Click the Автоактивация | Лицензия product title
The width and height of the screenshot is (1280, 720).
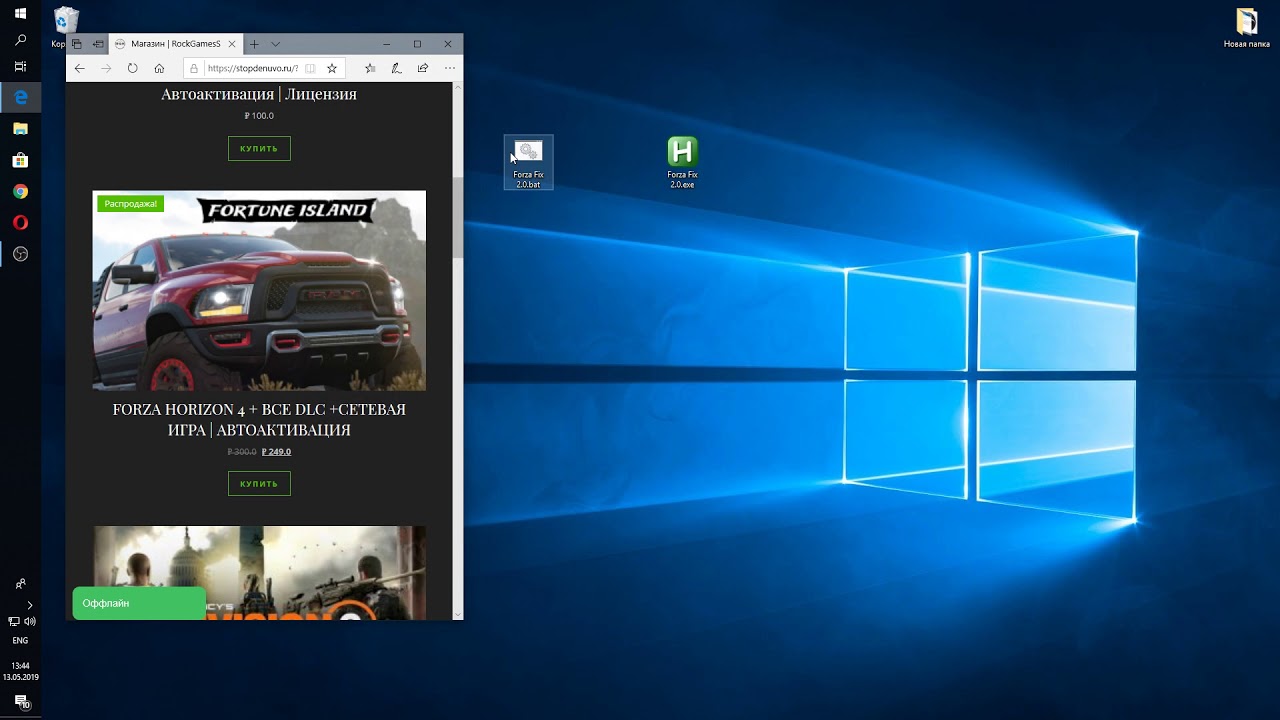[x=259, y=94]
